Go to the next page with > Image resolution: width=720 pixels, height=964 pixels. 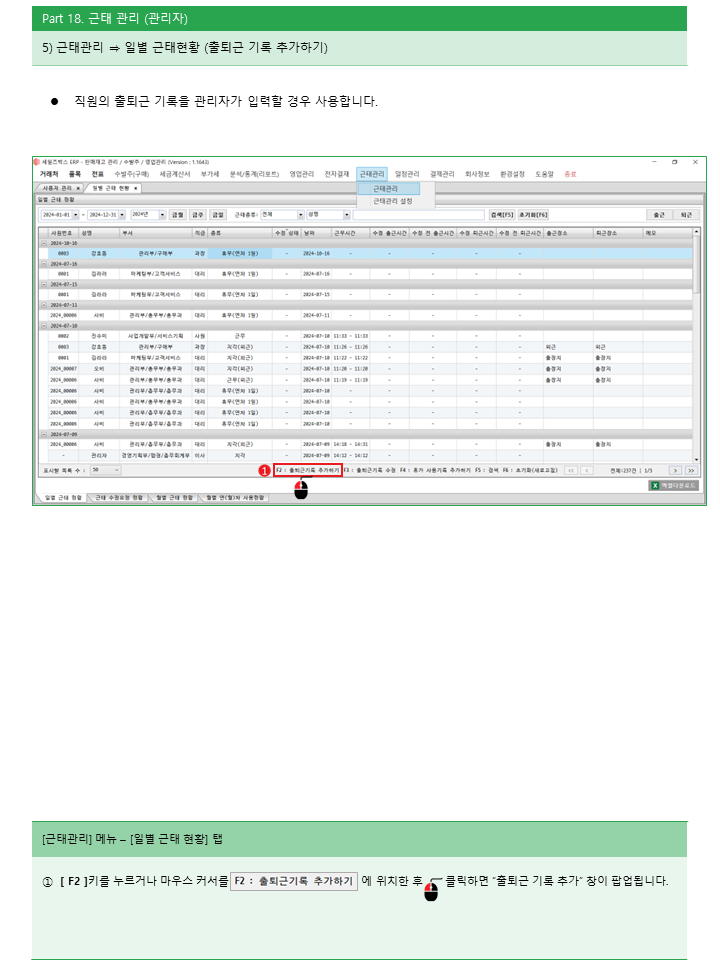(x=675, y=470)
